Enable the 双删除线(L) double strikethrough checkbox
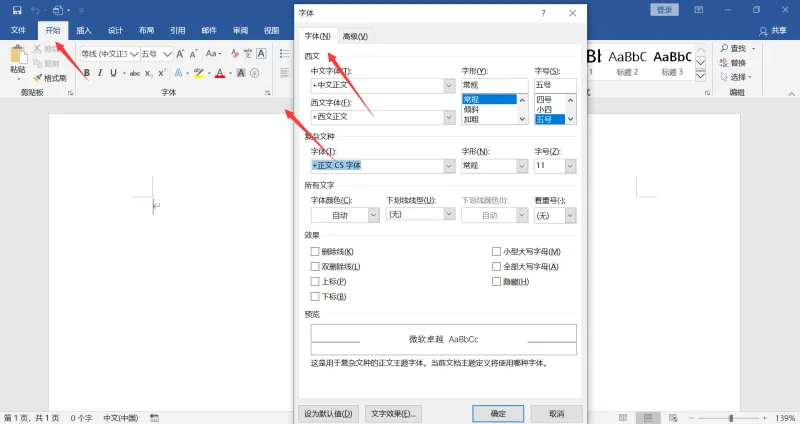 [x=315, y=266]
